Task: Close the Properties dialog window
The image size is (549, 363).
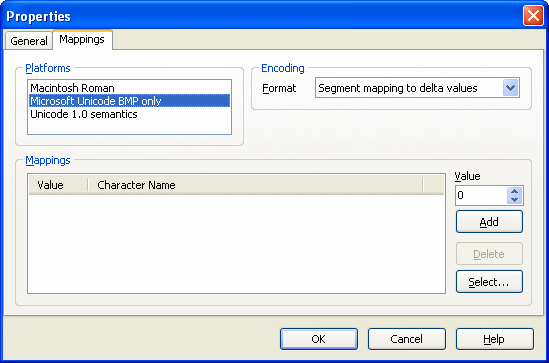Action: (533, 16)
